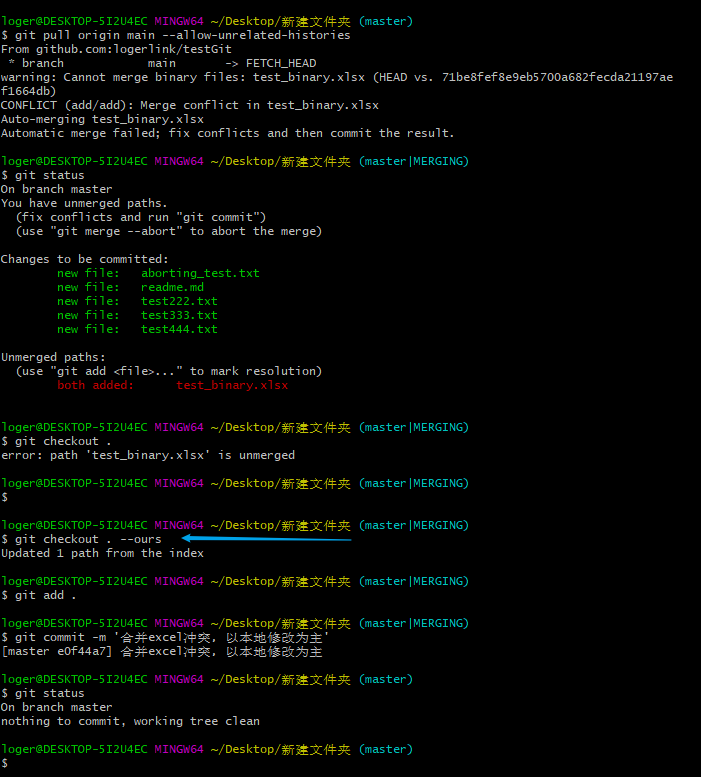Click the 'FETCH_HEAD' text
The height and width of the screenshot is (777, 701).
[281, 63]
